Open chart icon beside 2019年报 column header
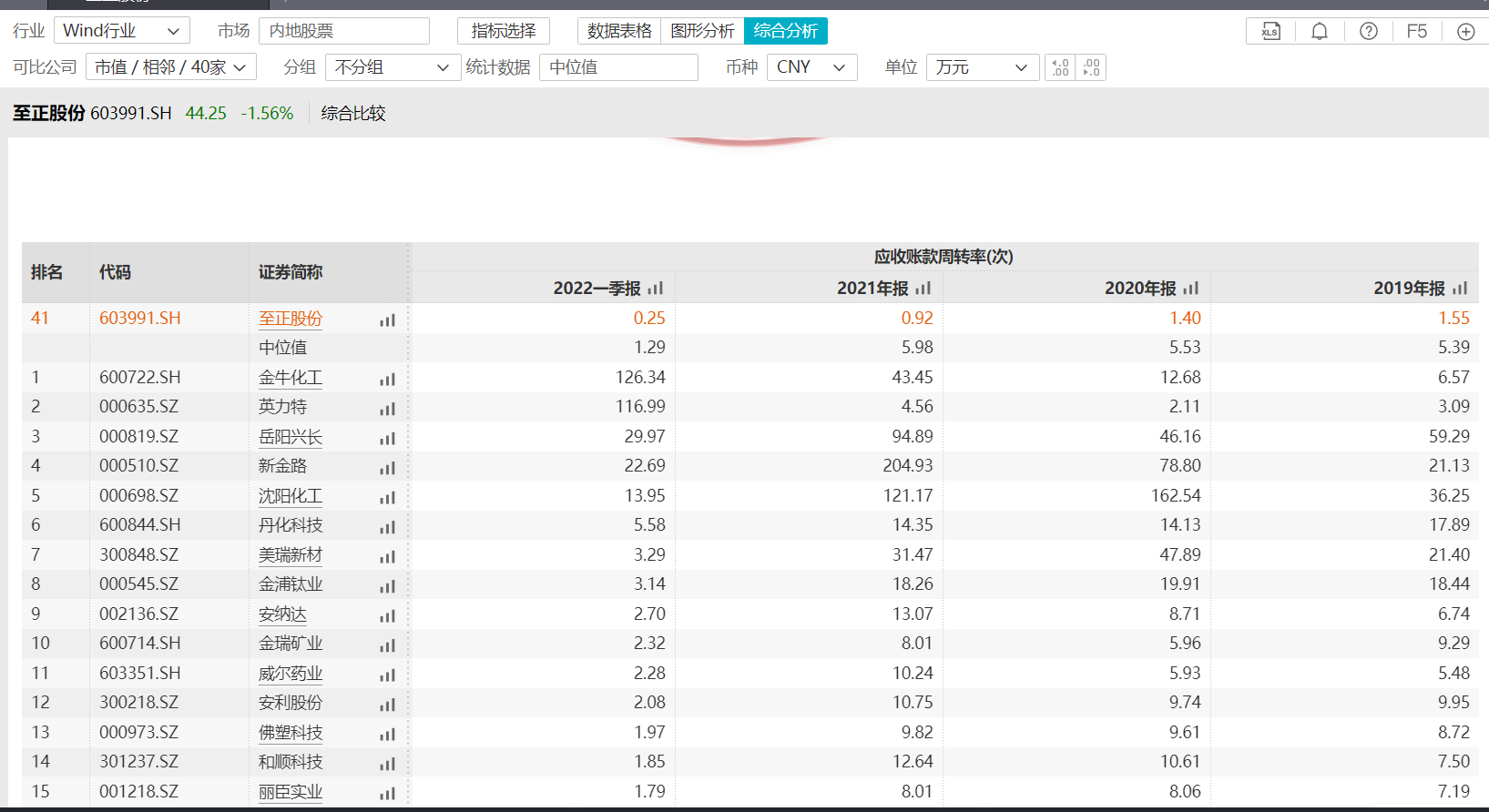The height and width of the screenshot is (812, 1489). click(x=1460, y=289)
